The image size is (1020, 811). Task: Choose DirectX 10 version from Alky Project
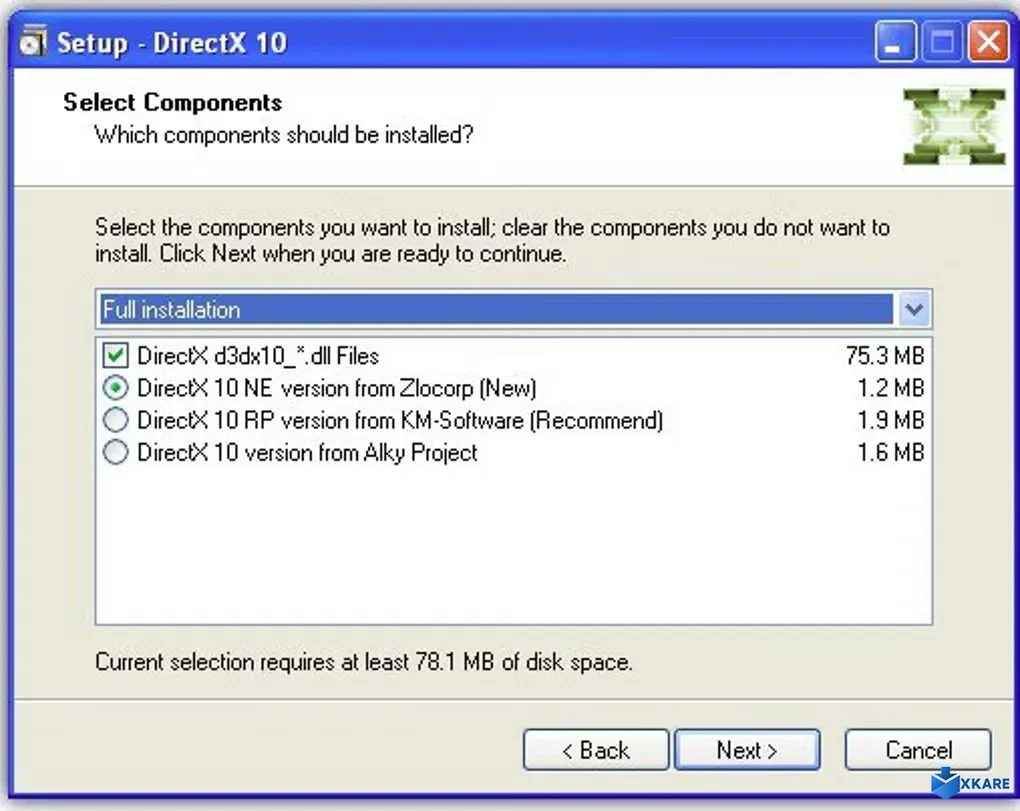click(x=115, y=452)
